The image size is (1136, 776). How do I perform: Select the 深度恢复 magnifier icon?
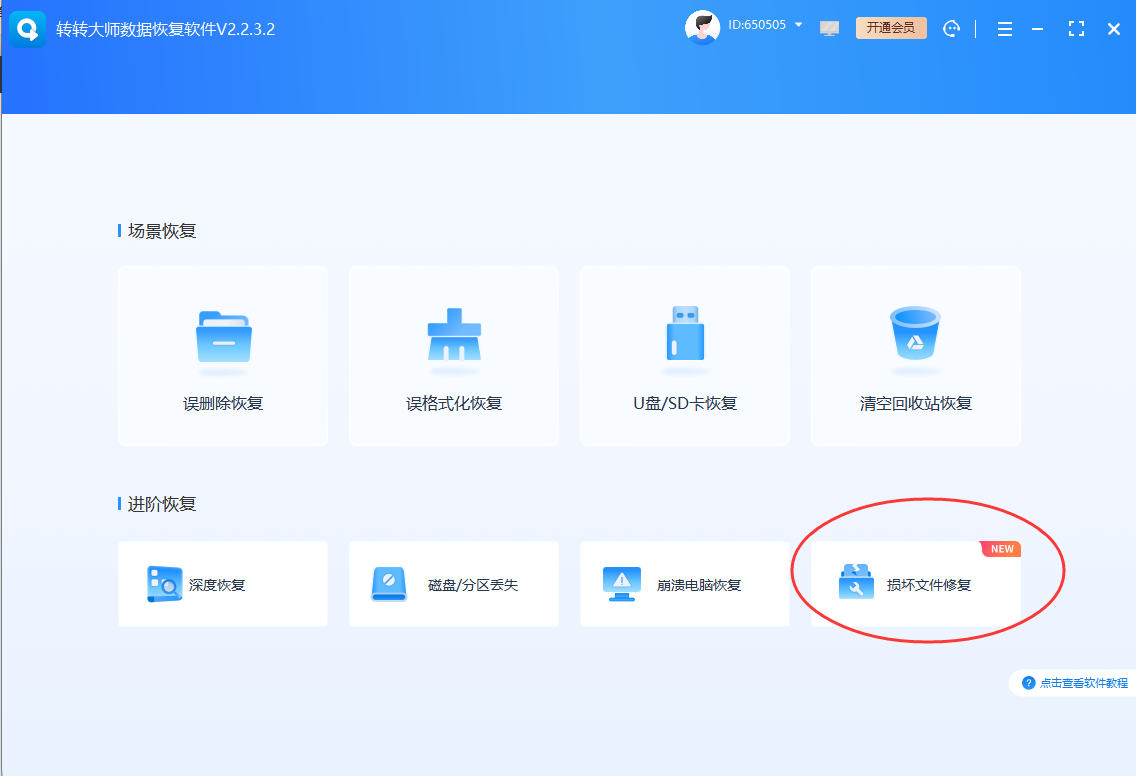pos(168,584)
